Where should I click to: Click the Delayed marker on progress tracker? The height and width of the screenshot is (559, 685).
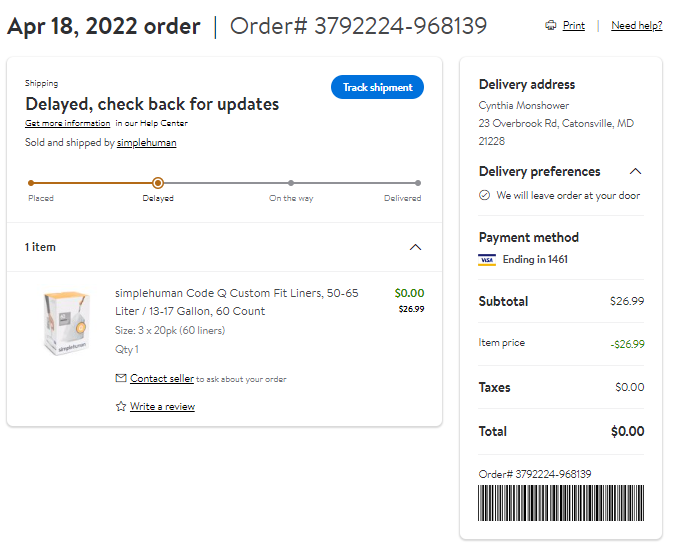(158, 183)
